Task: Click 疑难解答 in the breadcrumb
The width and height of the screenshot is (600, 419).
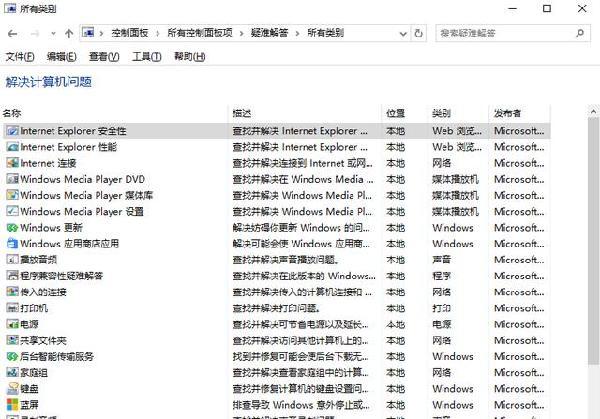Action: pos(269,33)
